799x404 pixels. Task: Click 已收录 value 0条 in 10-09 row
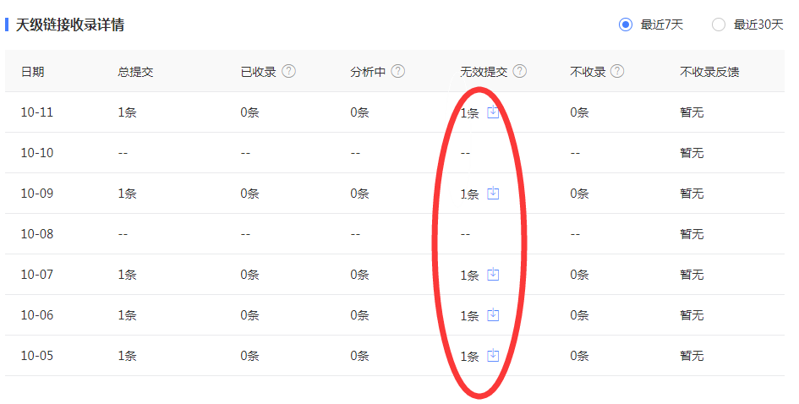[250, 193]
